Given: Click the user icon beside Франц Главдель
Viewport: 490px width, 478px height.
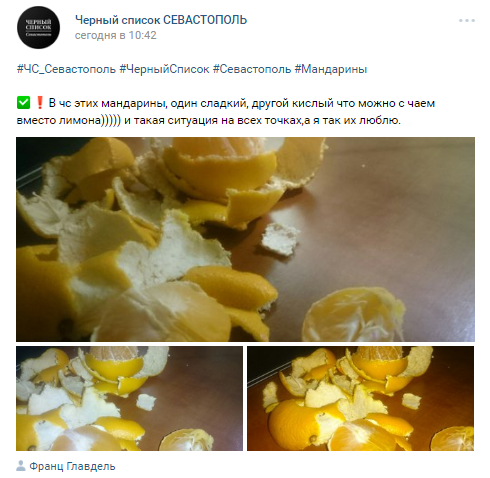Looking at the screenshot, I should [21, 466].
